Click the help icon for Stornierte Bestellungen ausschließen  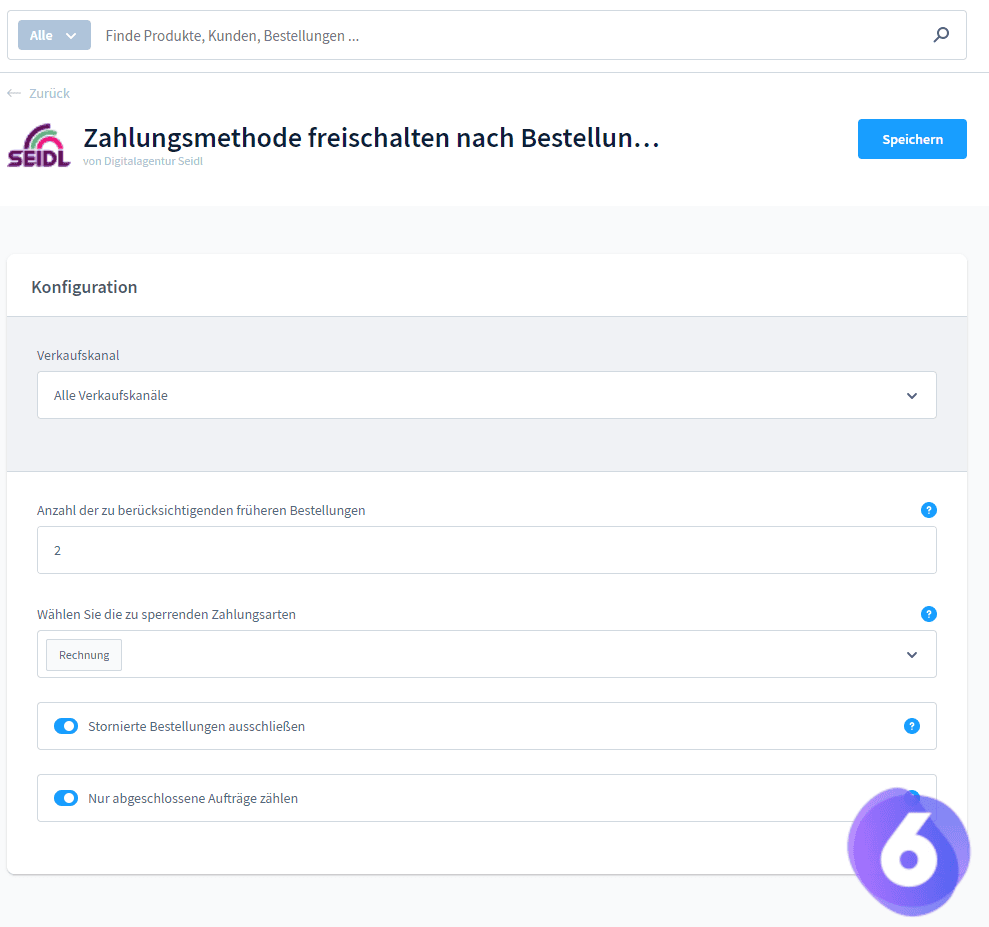[911, 726]
